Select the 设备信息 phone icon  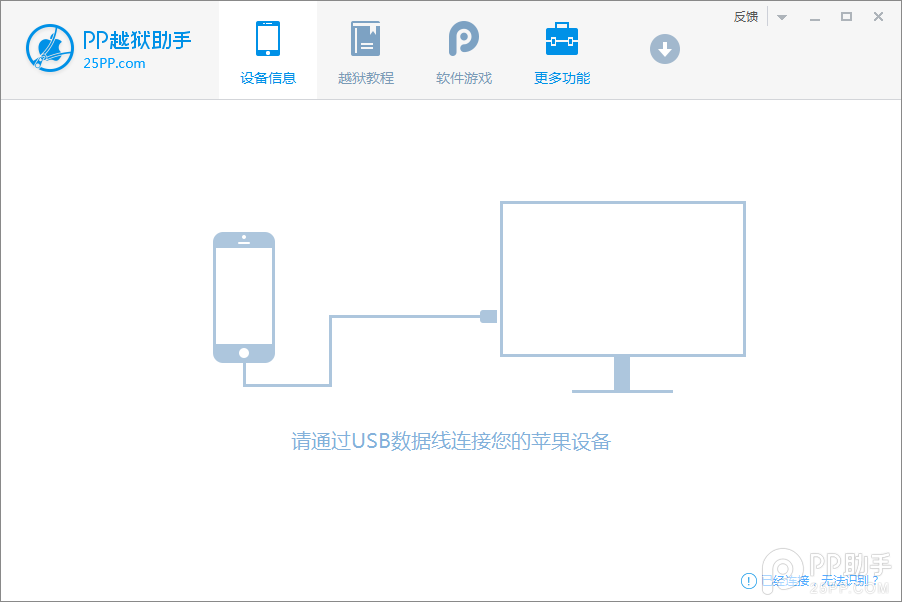[267, 38]
